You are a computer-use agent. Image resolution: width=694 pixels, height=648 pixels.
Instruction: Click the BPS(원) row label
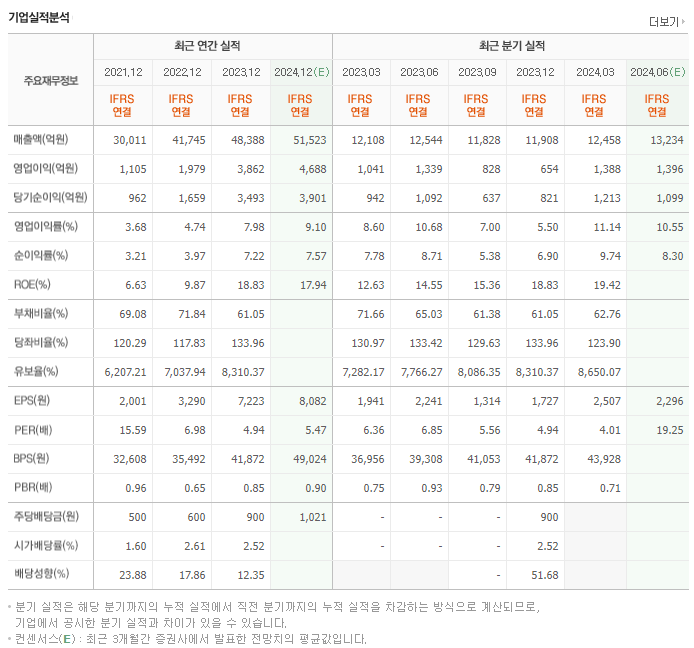coord(31,459)
